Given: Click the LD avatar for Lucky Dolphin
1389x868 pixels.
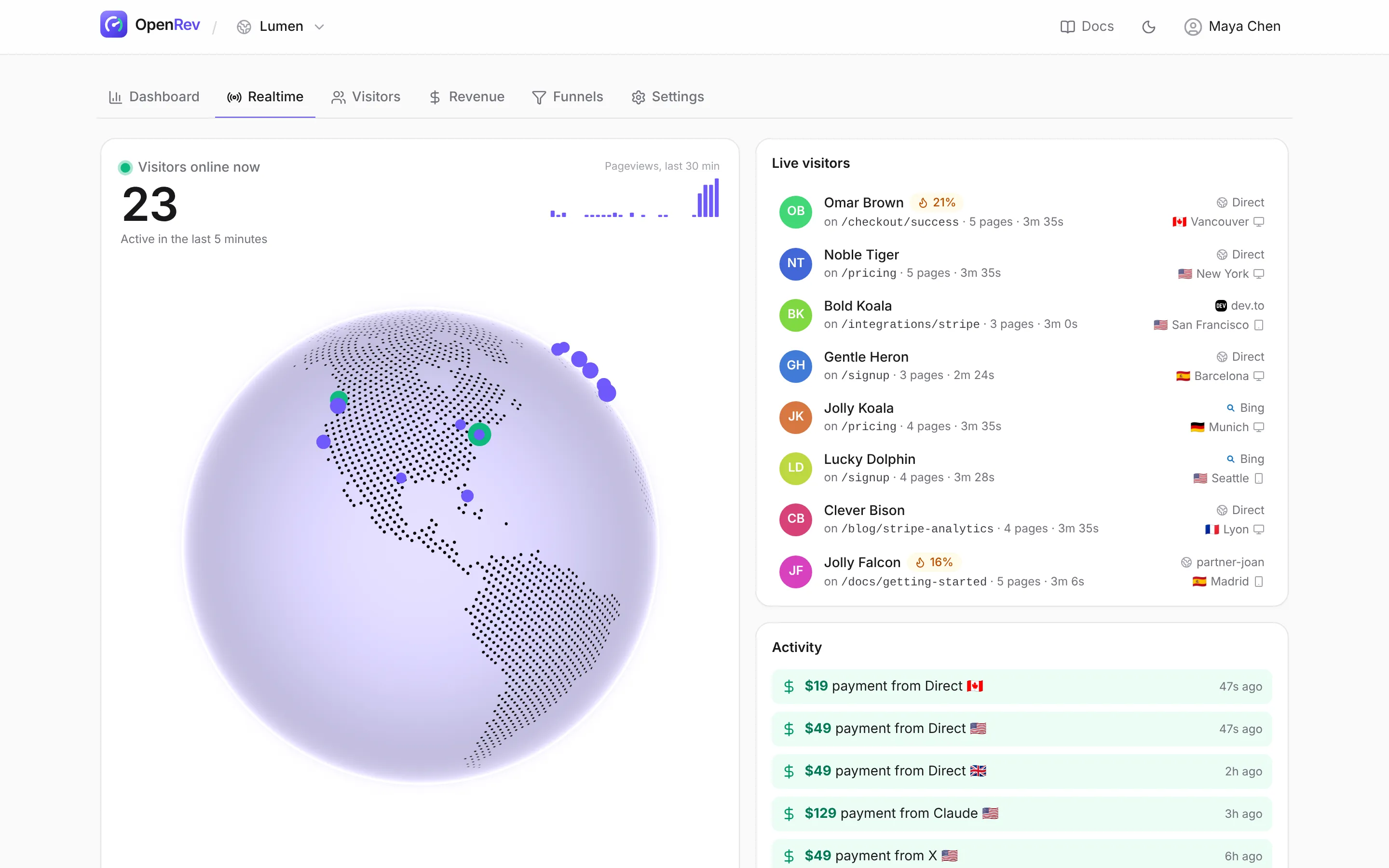Looking at the screenshot, I should [x=795, y=468].
